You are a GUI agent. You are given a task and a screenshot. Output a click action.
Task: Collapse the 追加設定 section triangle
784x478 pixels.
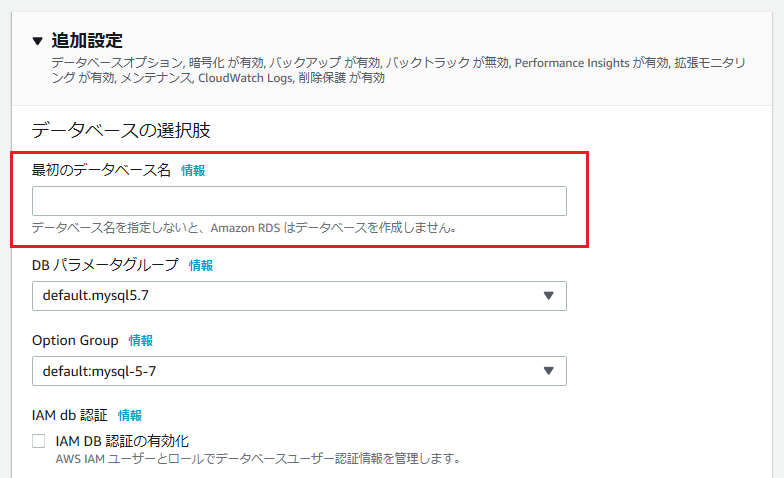coord(38,41)
